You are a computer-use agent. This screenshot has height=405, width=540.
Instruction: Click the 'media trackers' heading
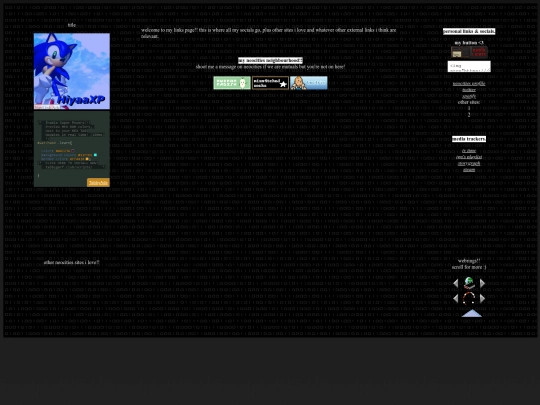pyautogui.click(x=469, y=139)
